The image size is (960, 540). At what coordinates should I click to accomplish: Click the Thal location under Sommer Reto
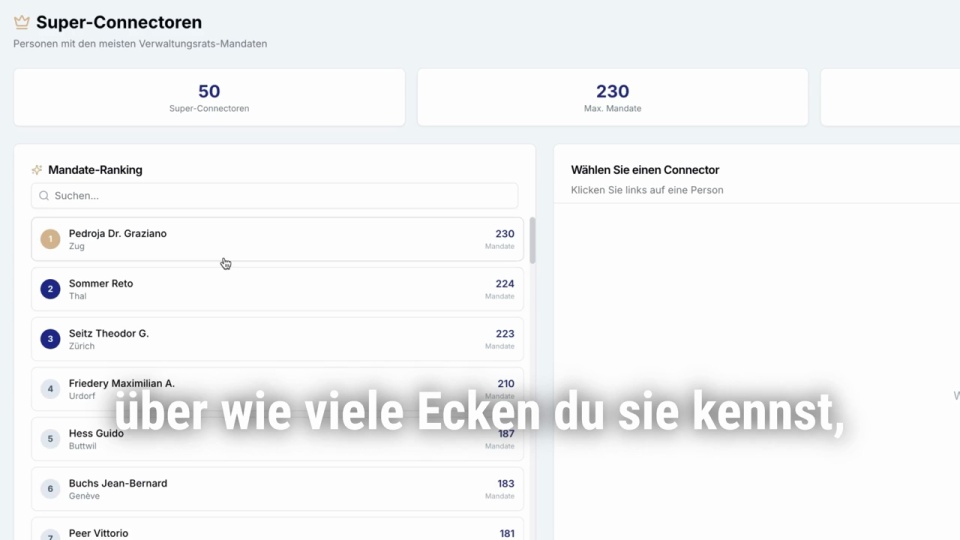pyautogui.click(x=78, y=296)
